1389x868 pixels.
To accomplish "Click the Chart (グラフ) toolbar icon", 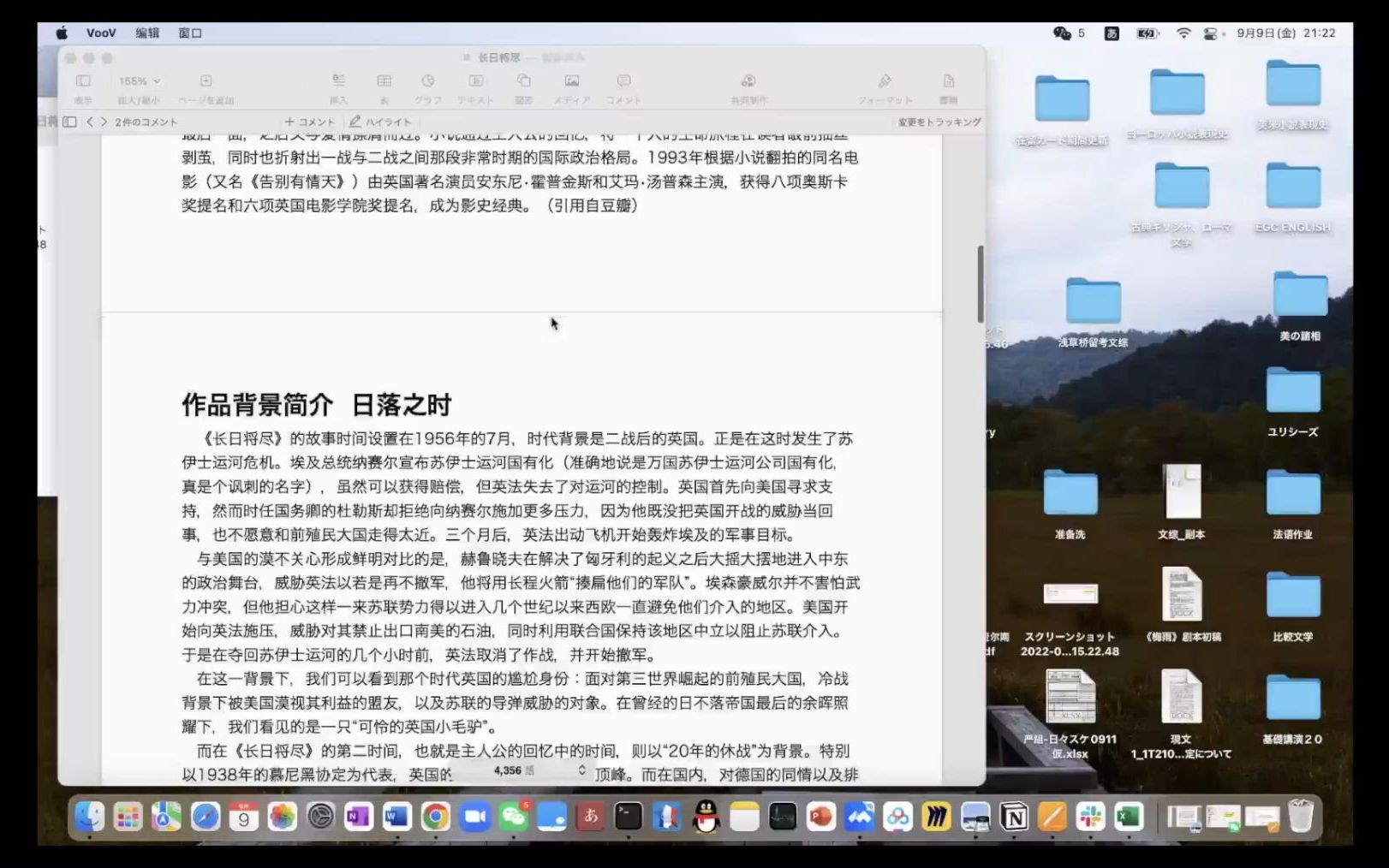I will coord(427,80).
